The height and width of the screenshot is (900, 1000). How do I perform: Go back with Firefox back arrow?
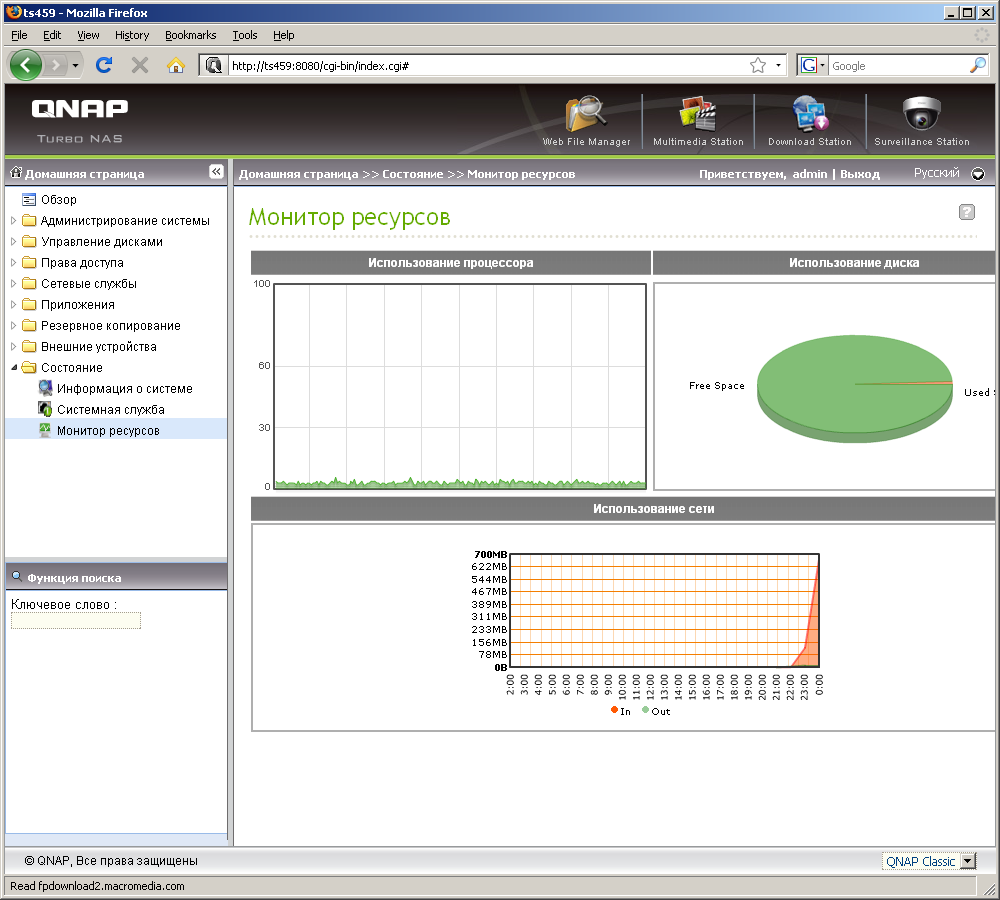coord(26,65)
